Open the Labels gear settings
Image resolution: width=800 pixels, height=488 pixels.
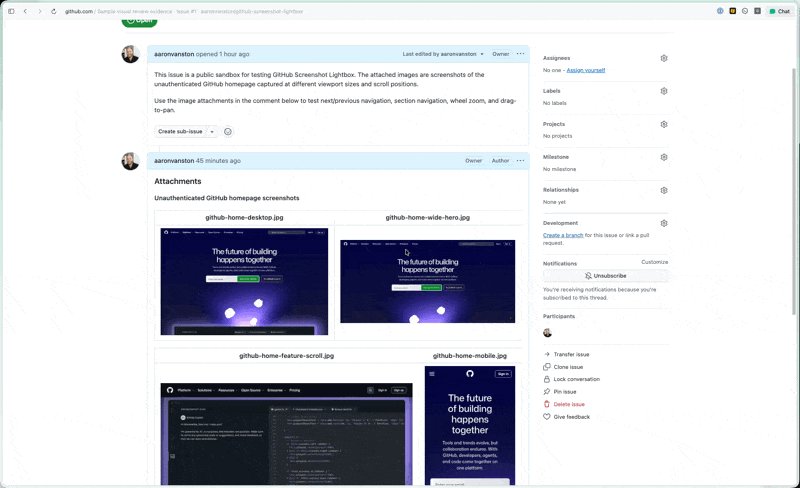click(x=664, y=91)
